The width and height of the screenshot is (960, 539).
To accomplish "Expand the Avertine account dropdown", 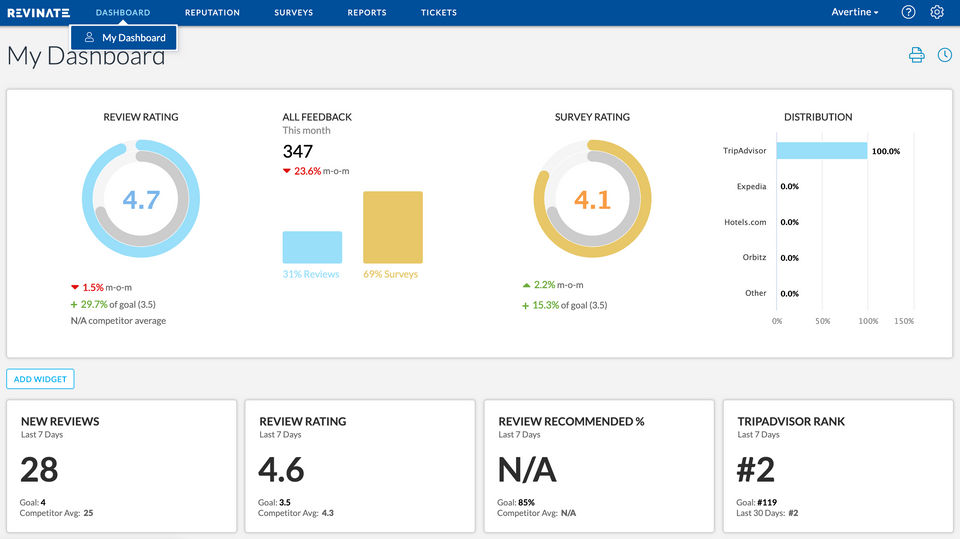I will pos(855,13).
